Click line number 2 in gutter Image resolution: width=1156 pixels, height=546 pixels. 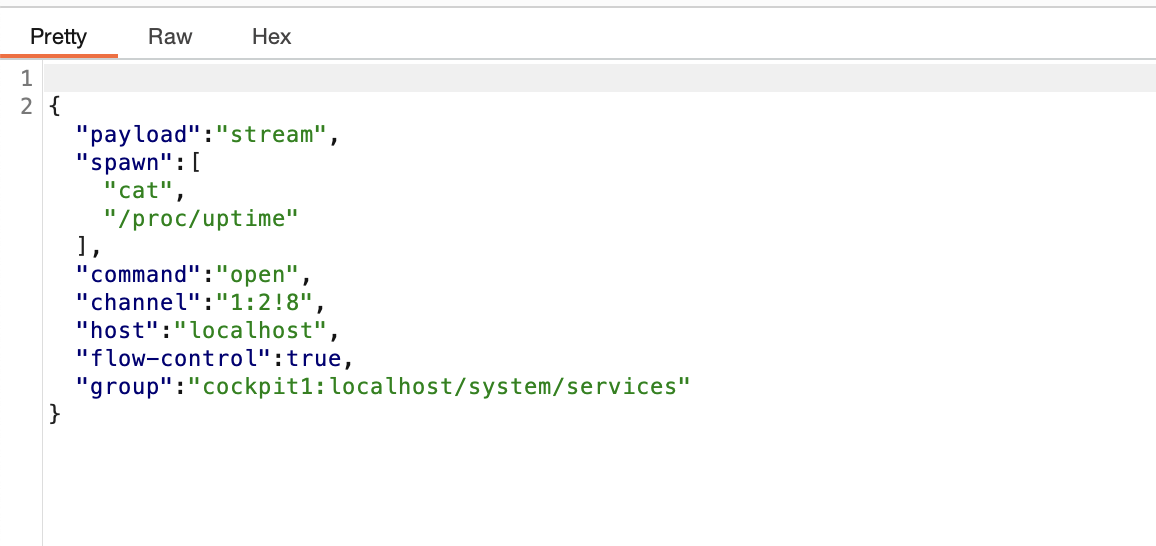(x=27, y=106)
